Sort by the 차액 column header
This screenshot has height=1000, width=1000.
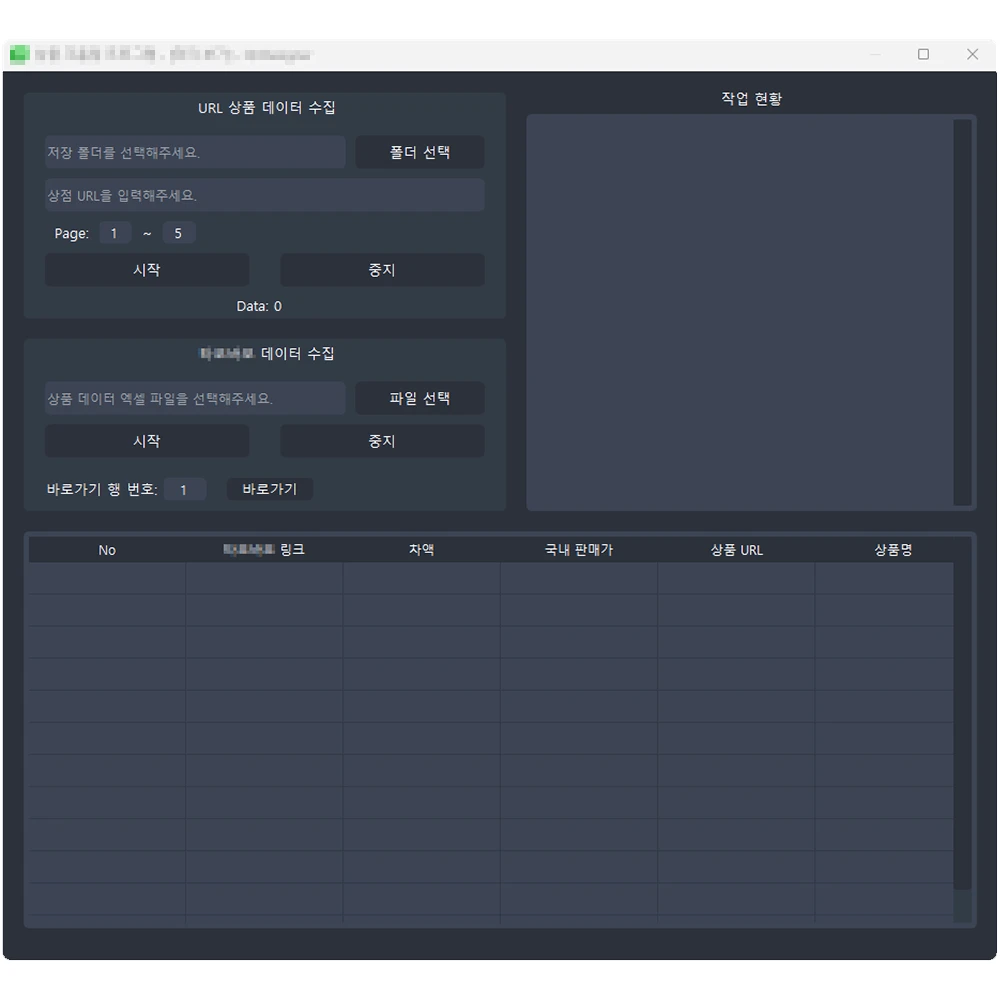tap(421, 550)
